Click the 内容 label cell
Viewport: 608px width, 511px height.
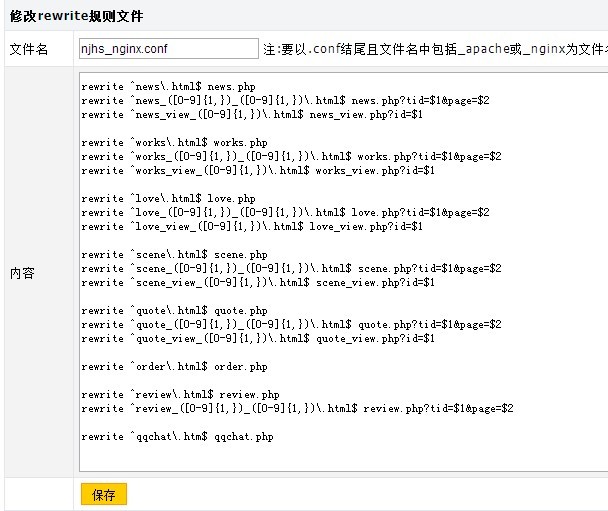(x=22, y=273)
